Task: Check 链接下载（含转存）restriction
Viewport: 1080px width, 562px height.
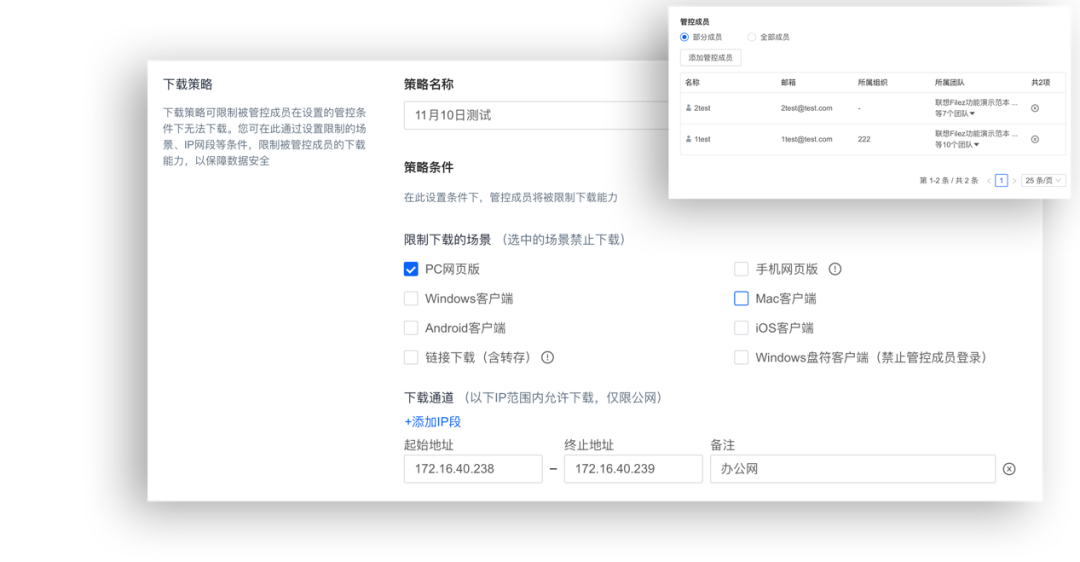Action: (411, 357)
